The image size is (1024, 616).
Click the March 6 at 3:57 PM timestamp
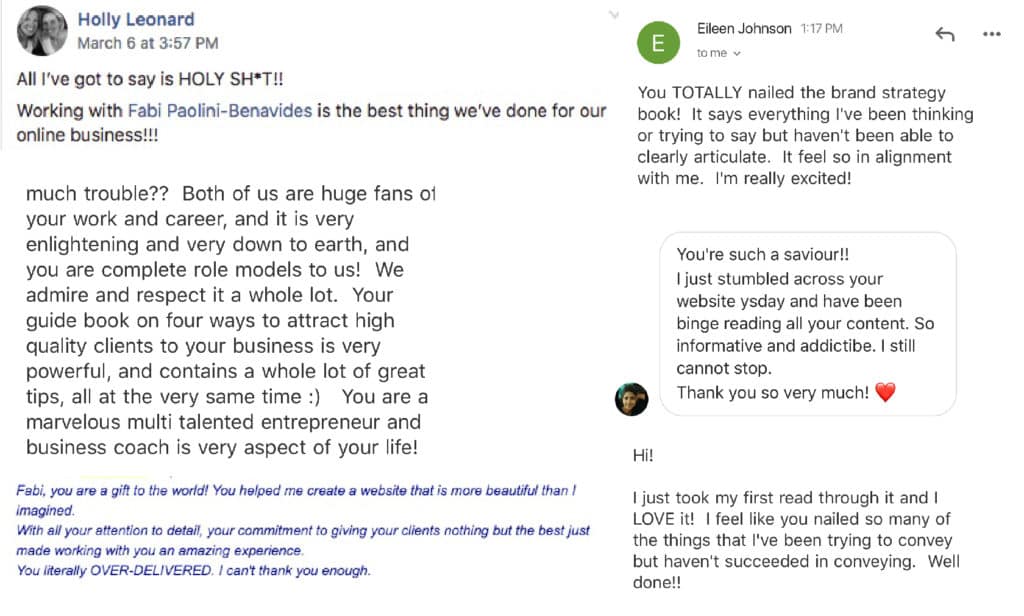147,43
